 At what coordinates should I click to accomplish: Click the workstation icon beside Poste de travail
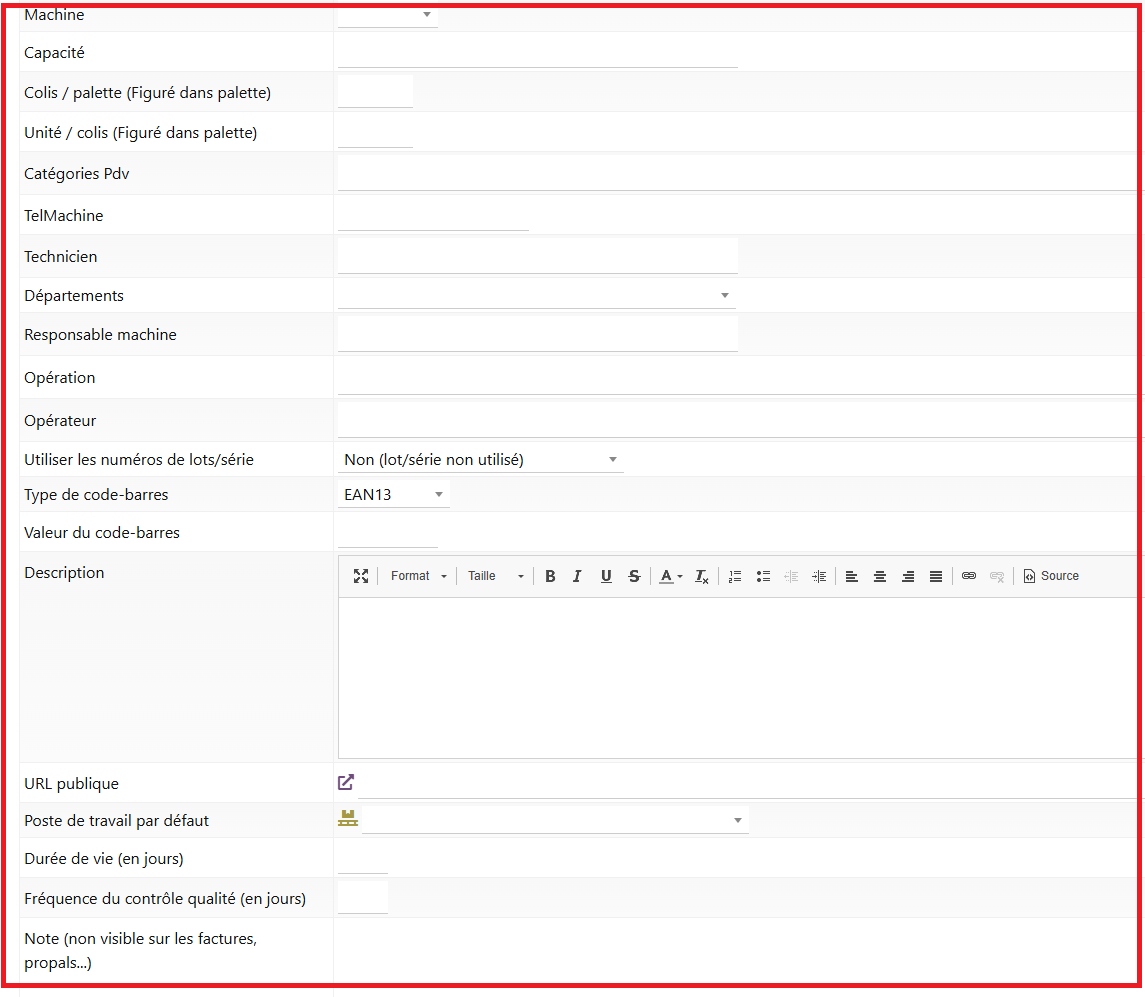[x=348, y=818]
